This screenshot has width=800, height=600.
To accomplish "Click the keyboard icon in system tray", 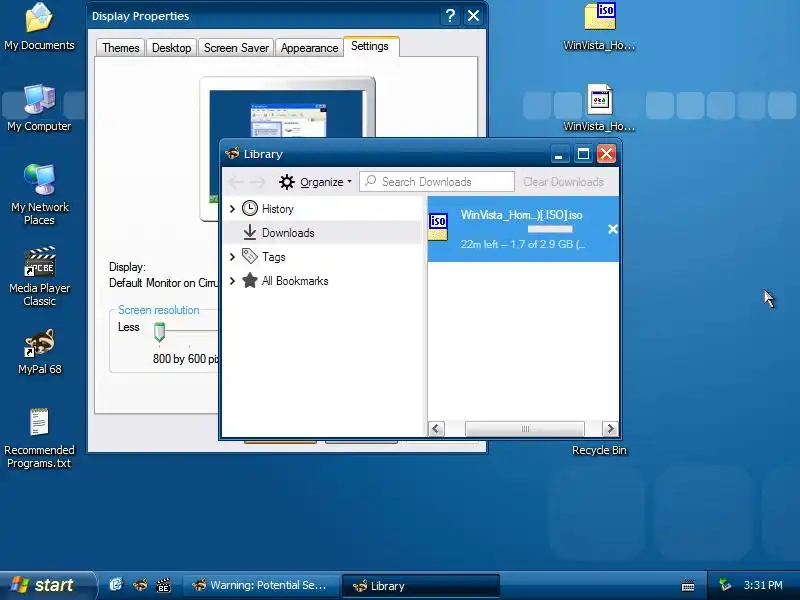I will click(x=688, y=585).
